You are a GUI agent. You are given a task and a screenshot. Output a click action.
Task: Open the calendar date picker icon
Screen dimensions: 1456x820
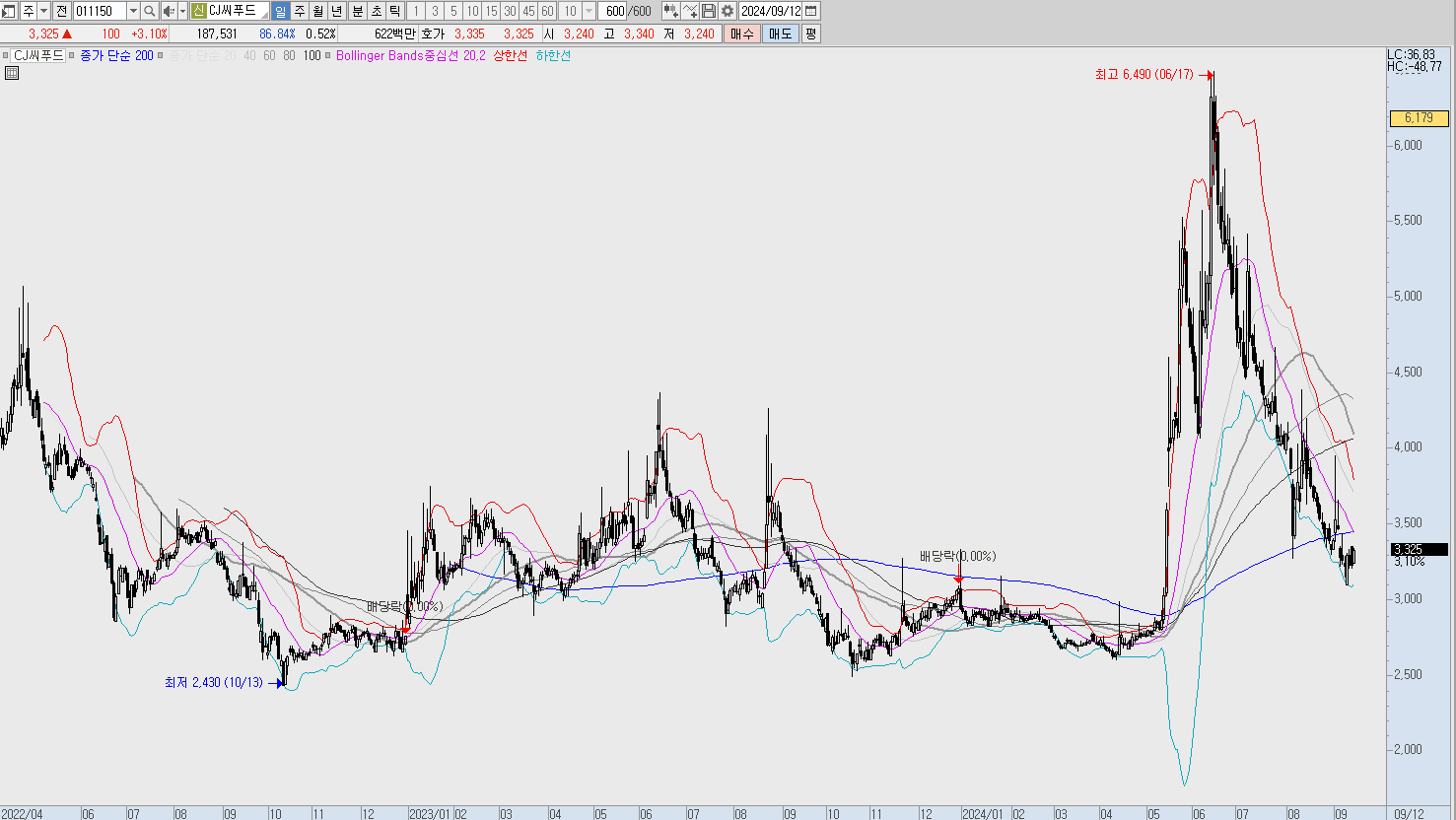(811, 11)
